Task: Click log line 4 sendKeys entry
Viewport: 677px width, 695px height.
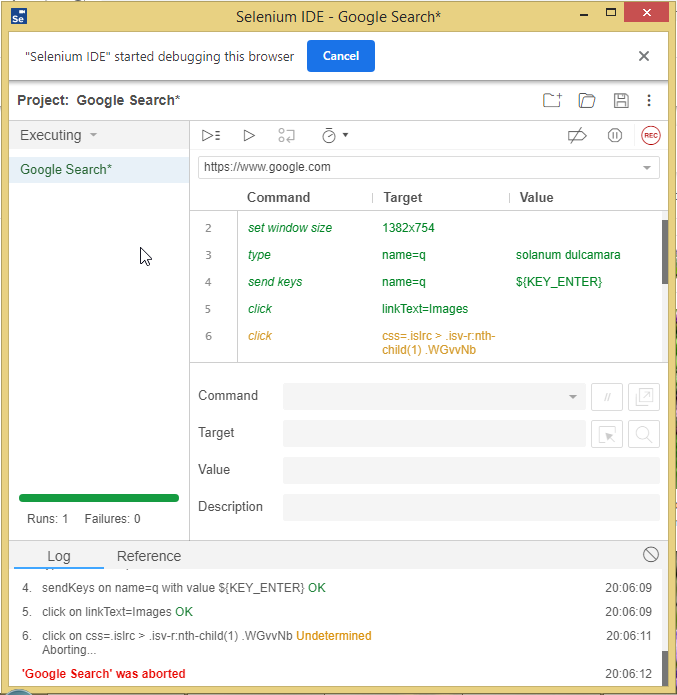Action: 337,588
